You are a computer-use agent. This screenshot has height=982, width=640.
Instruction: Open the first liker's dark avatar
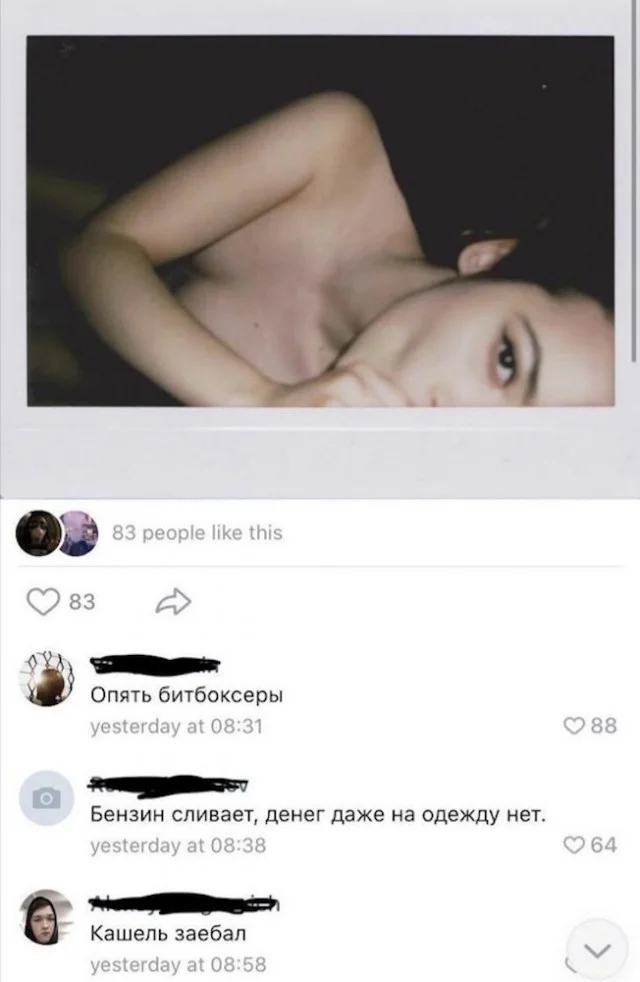click(x=38, y=533)
